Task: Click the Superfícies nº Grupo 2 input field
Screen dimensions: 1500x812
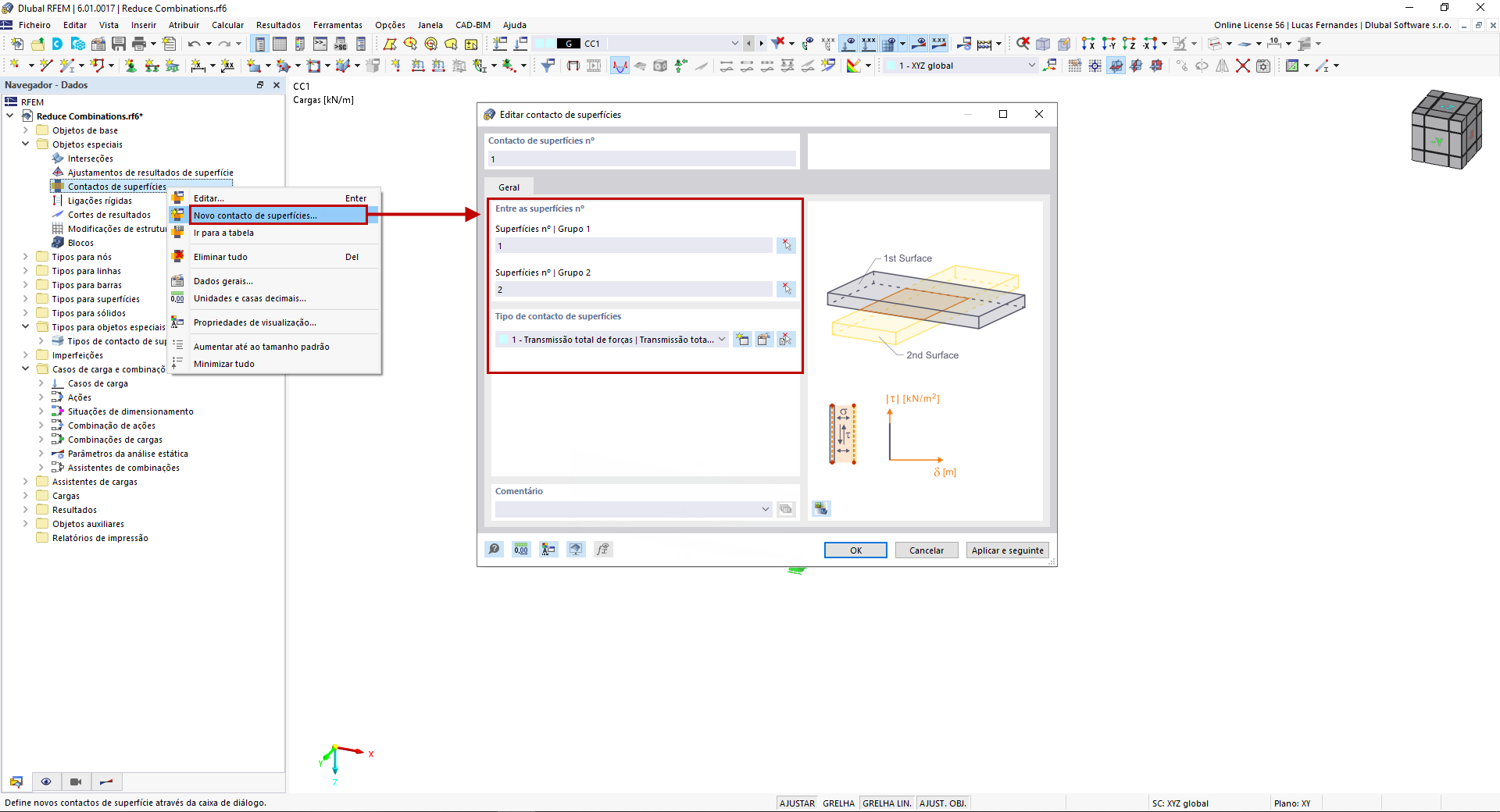Action: pos(634,289)
